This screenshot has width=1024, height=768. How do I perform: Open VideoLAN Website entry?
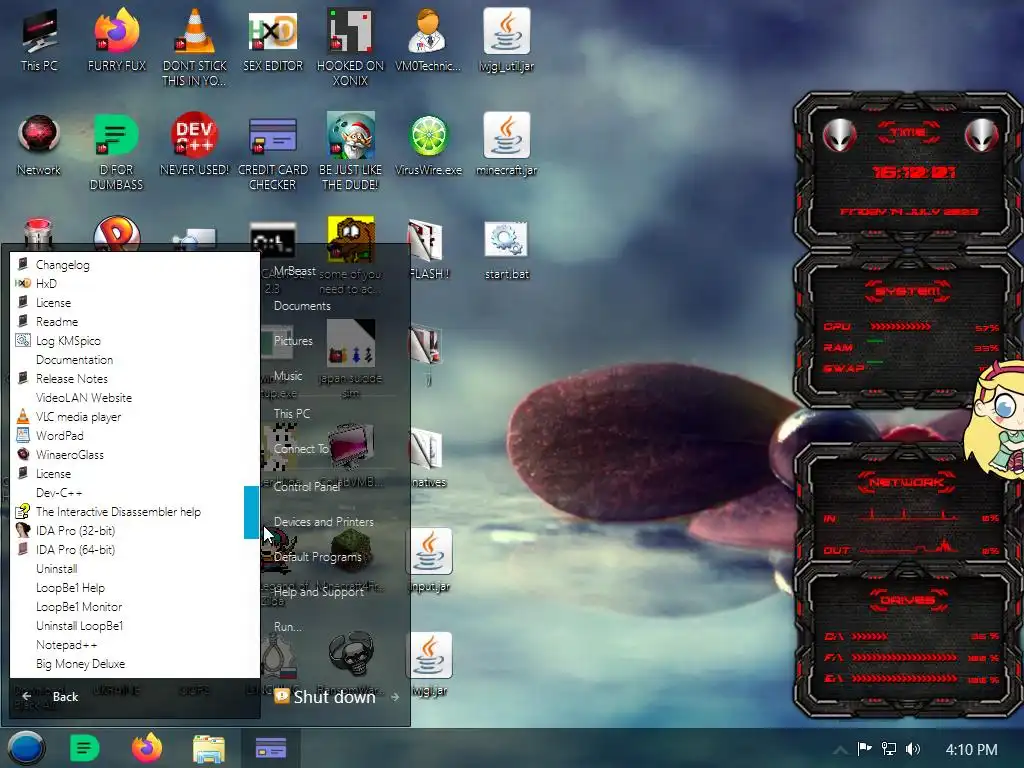point(135,397)
